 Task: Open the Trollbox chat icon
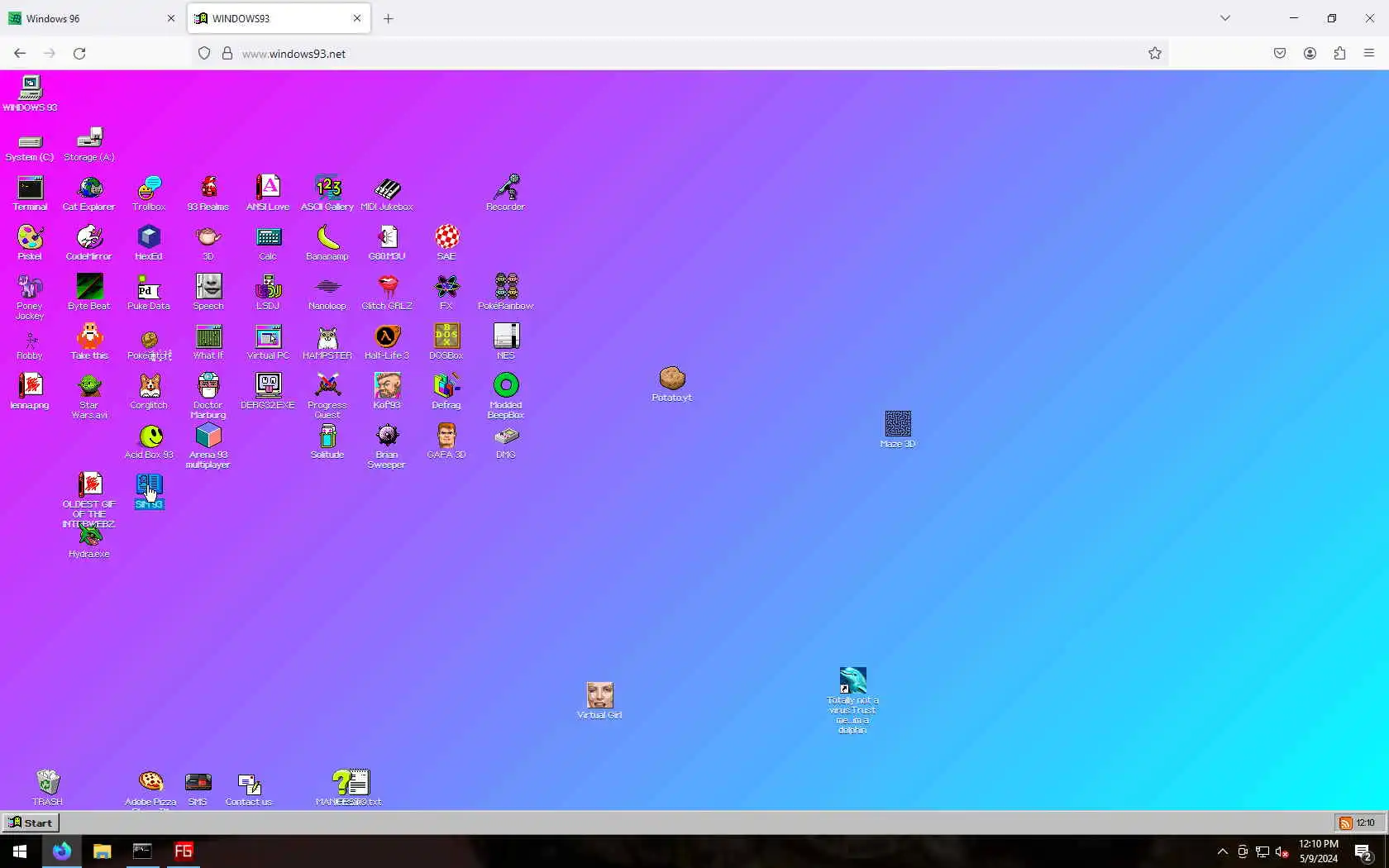click(149, 193)
